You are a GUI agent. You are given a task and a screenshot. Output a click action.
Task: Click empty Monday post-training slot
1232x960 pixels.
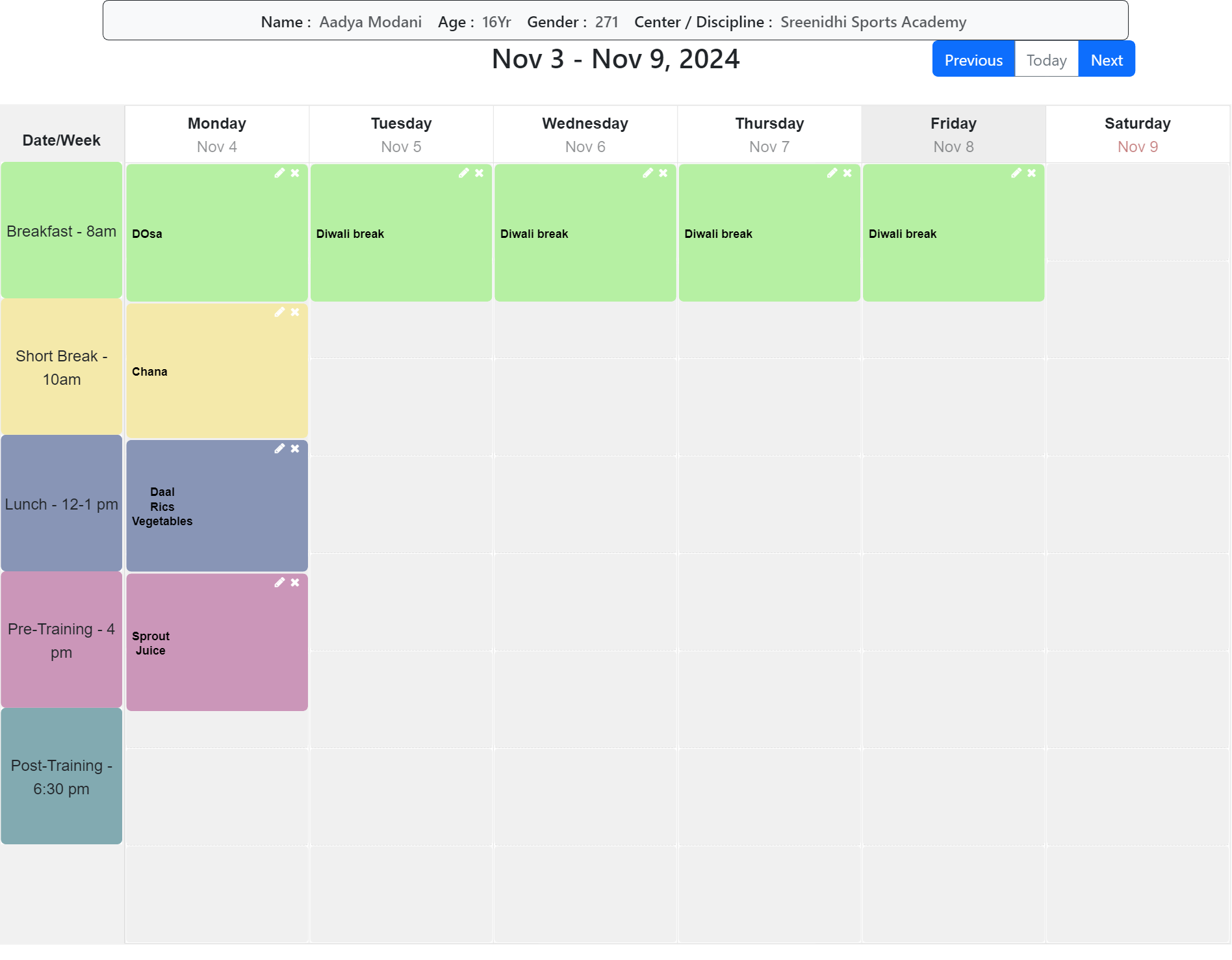point(217,777)
